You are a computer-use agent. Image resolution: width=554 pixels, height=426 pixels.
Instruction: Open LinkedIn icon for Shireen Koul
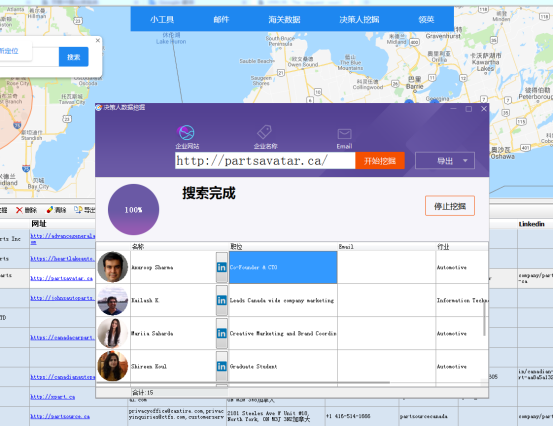(222, 366)
